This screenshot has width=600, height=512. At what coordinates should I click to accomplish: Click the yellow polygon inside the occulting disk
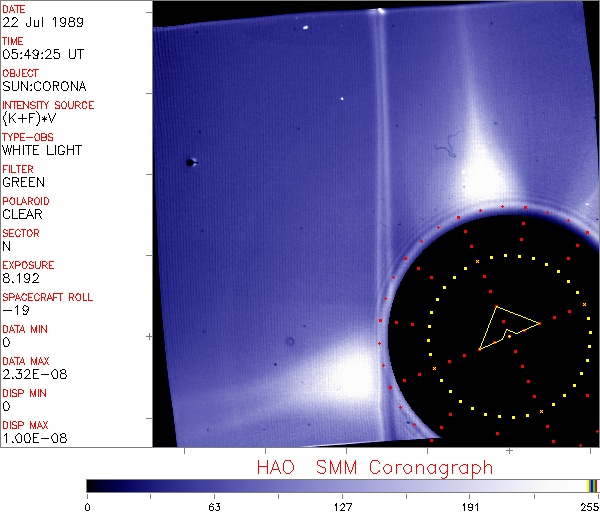click(x=509, y=328)
